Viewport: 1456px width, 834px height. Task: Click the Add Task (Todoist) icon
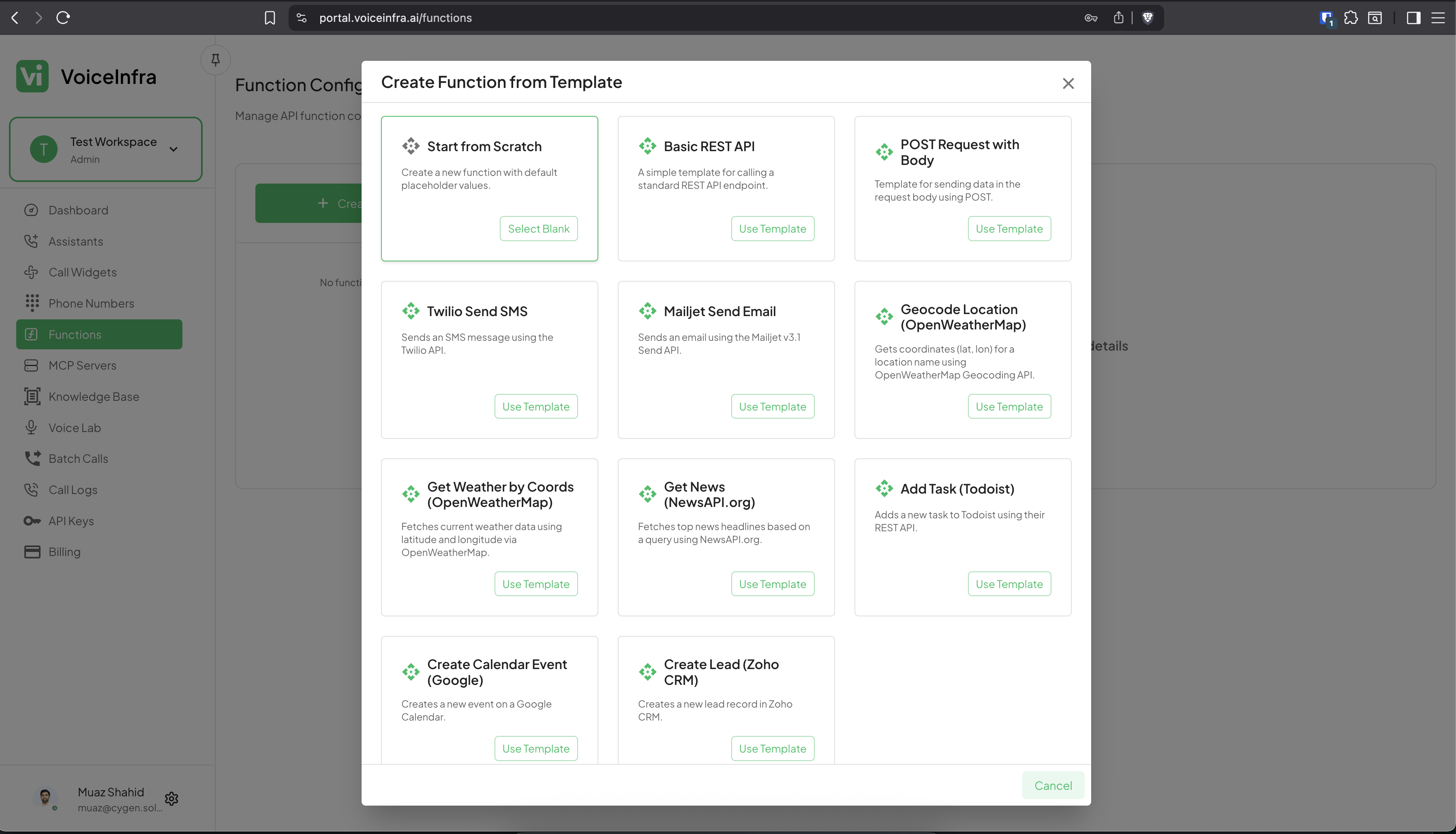[884, 489]
